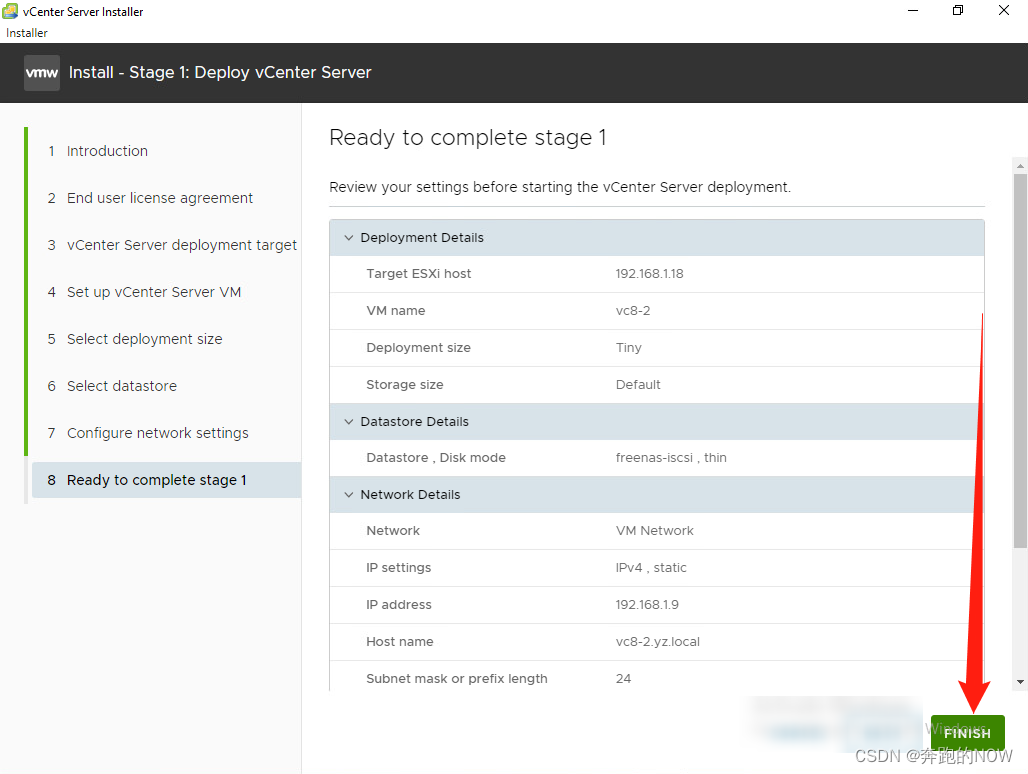Click the VM name value vc8-2
Viewport: 1028px width, 774px height.
(x=633, y=311)
